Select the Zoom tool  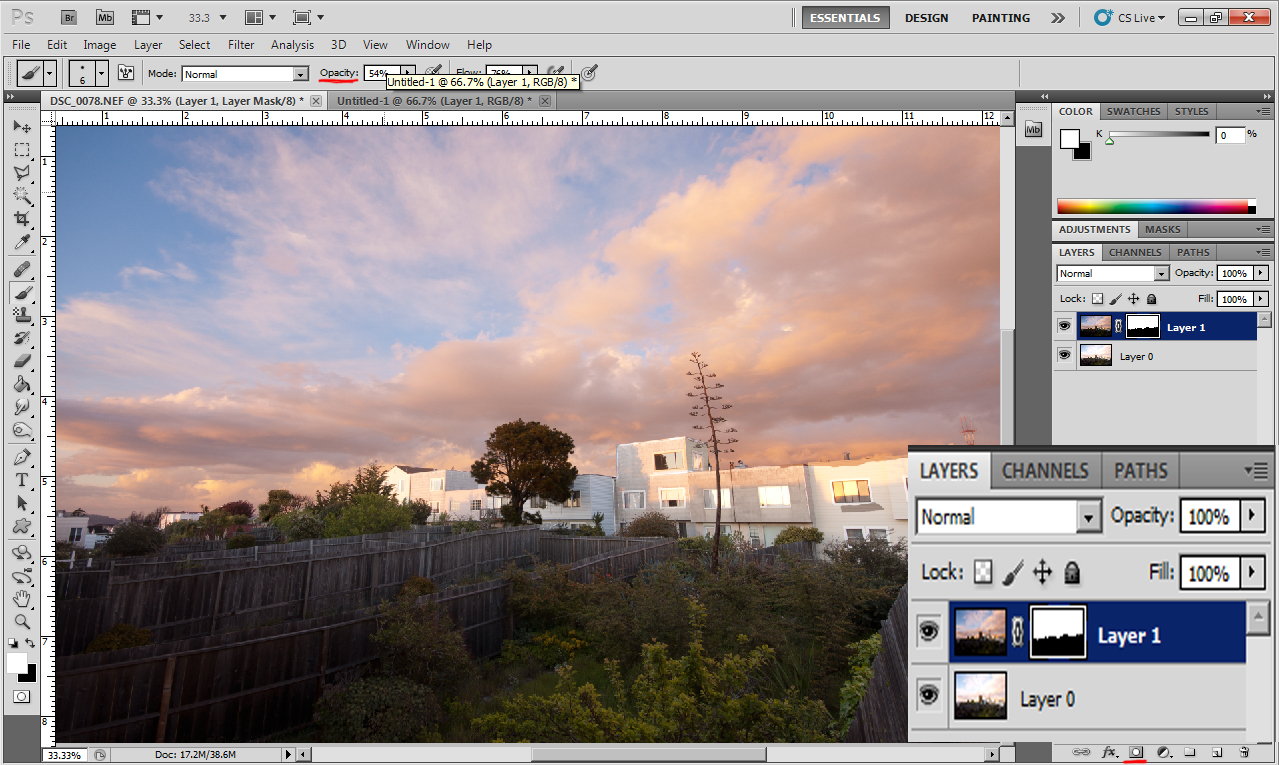(x=23, y=623)
